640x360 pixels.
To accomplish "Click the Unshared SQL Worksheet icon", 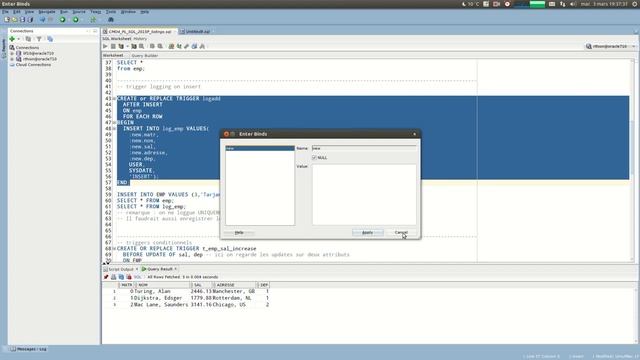I will tap(171, 47).
